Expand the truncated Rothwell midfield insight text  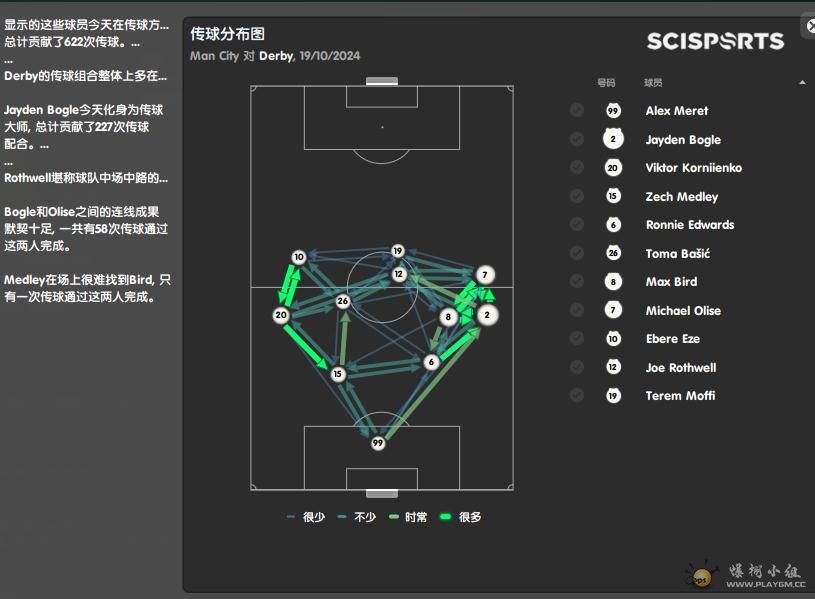(86, 178)
